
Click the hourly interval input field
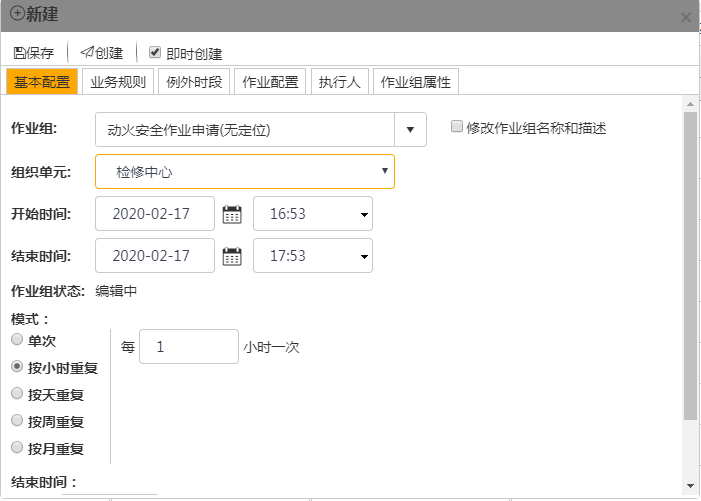click(x=189, y=347)
